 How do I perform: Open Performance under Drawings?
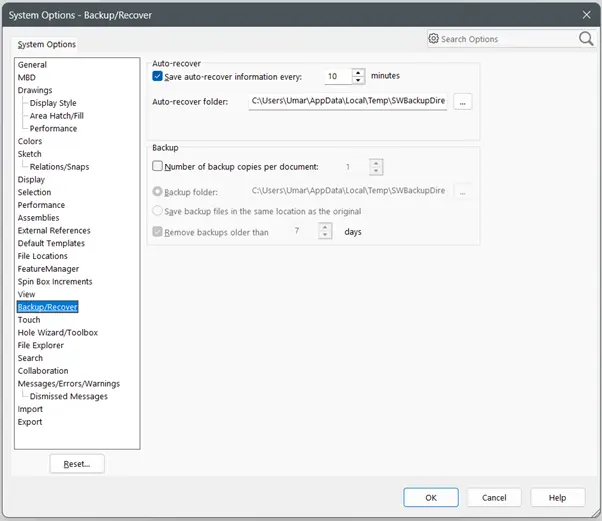[x=53, y=128]
